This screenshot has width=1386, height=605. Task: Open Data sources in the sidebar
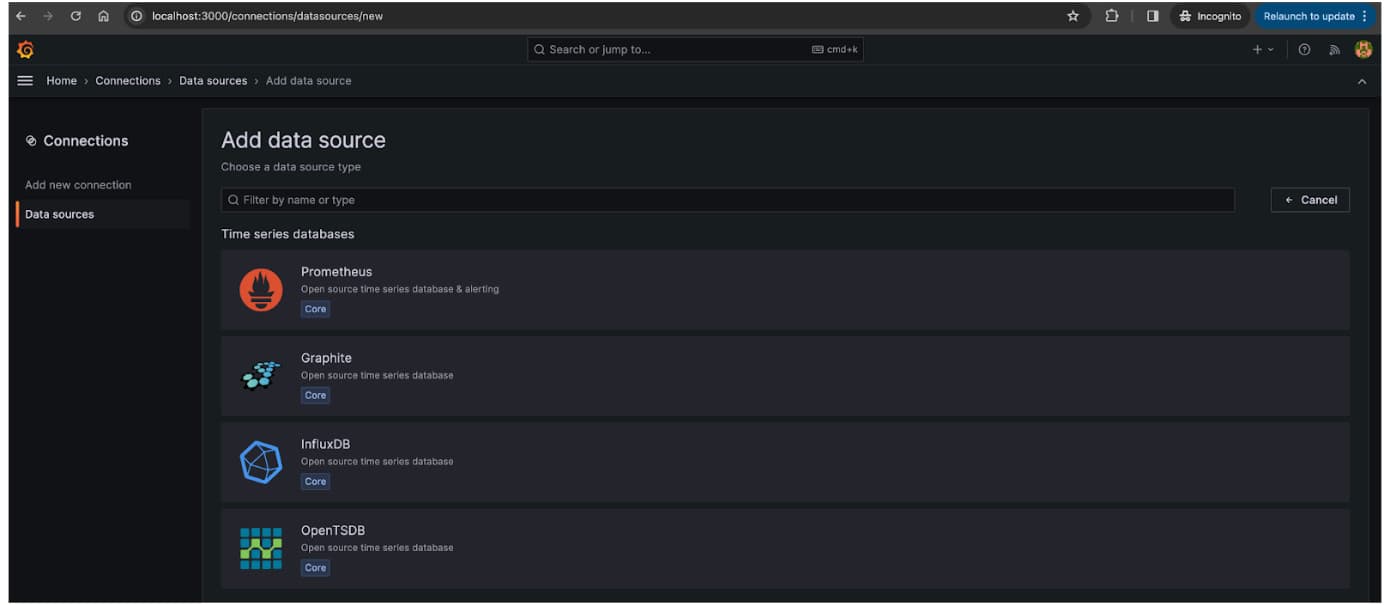click(x=60, y=214)
